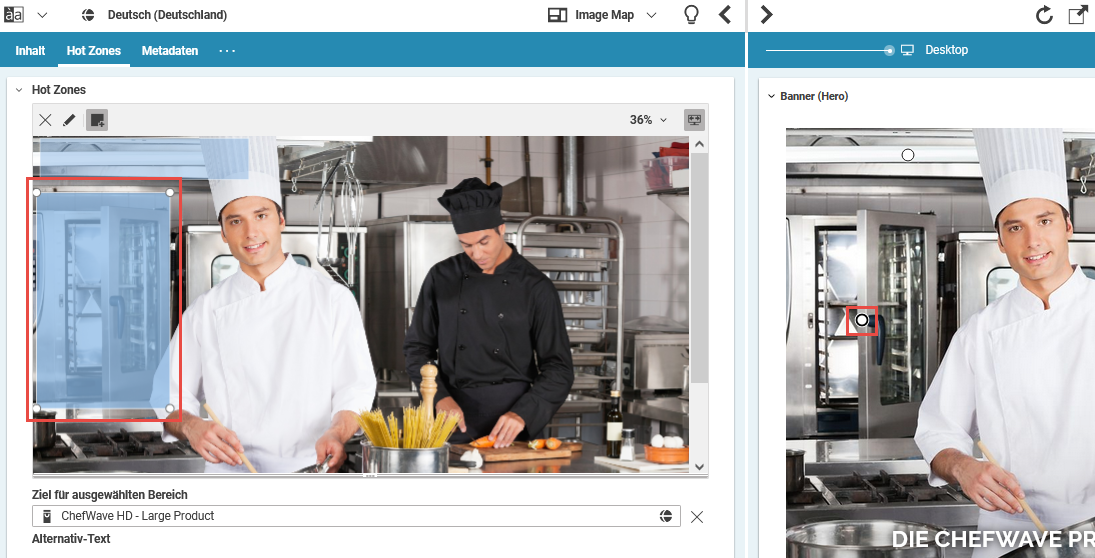
Task: Toggle the fit-to-view icon beside zoom percentage
Action: 694,120
